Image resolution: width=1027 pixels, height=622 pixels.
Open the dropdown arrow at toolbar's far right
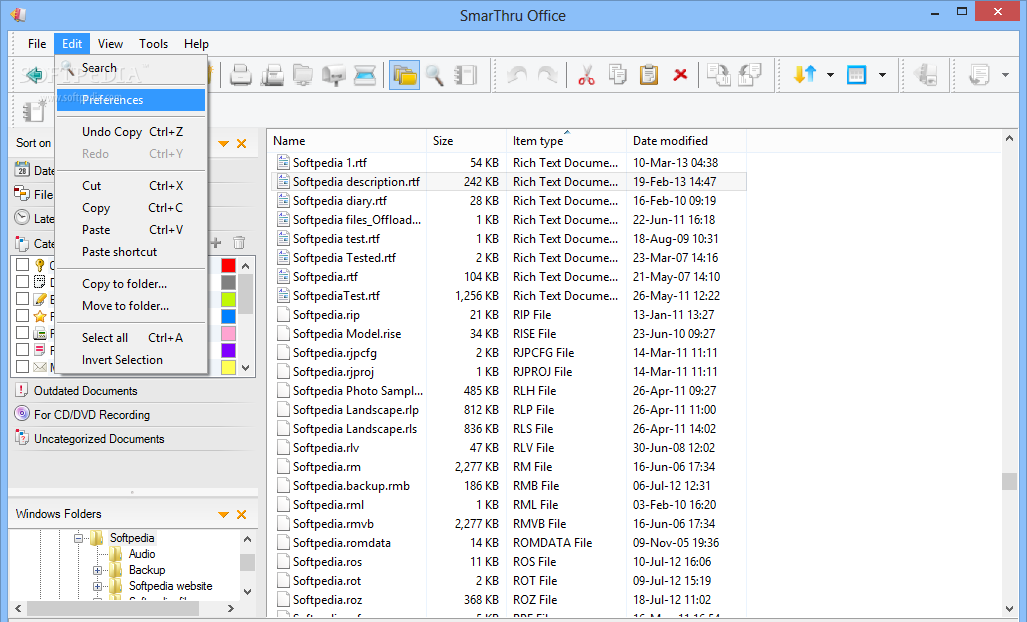coord(1005,75)
